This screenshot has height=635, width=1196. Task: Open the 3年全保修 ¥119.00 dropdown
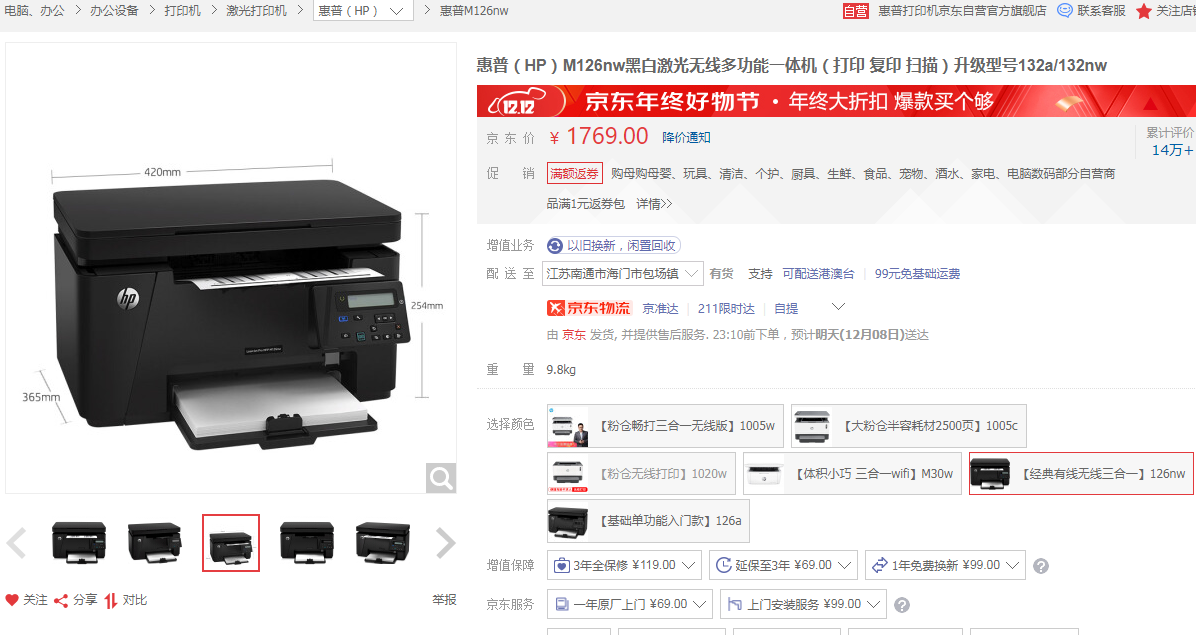point(625,566)
